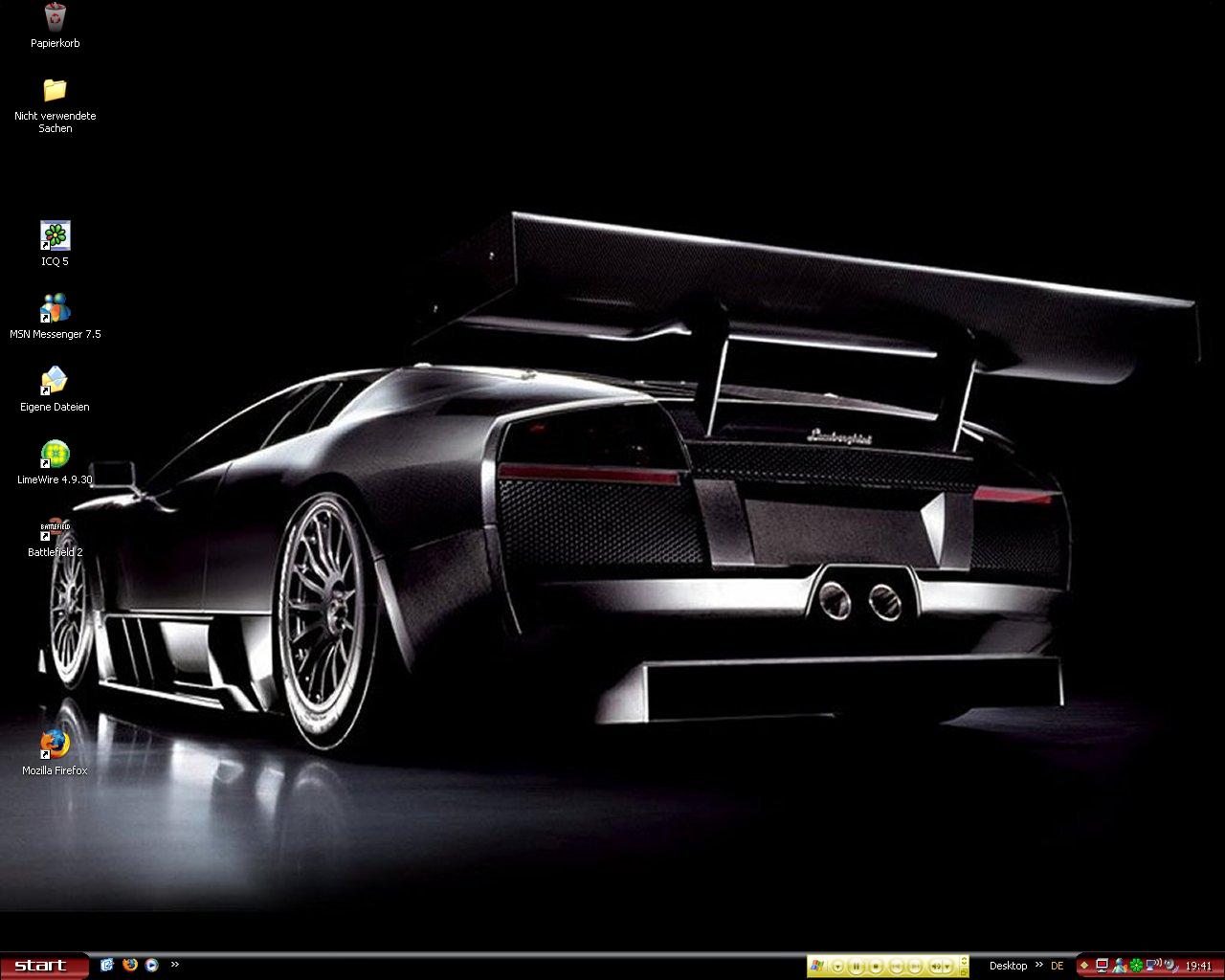Launch MSN Messenger 7.5 from desktop
This screenshot has height=980, width=1225.
coord(55,308)
